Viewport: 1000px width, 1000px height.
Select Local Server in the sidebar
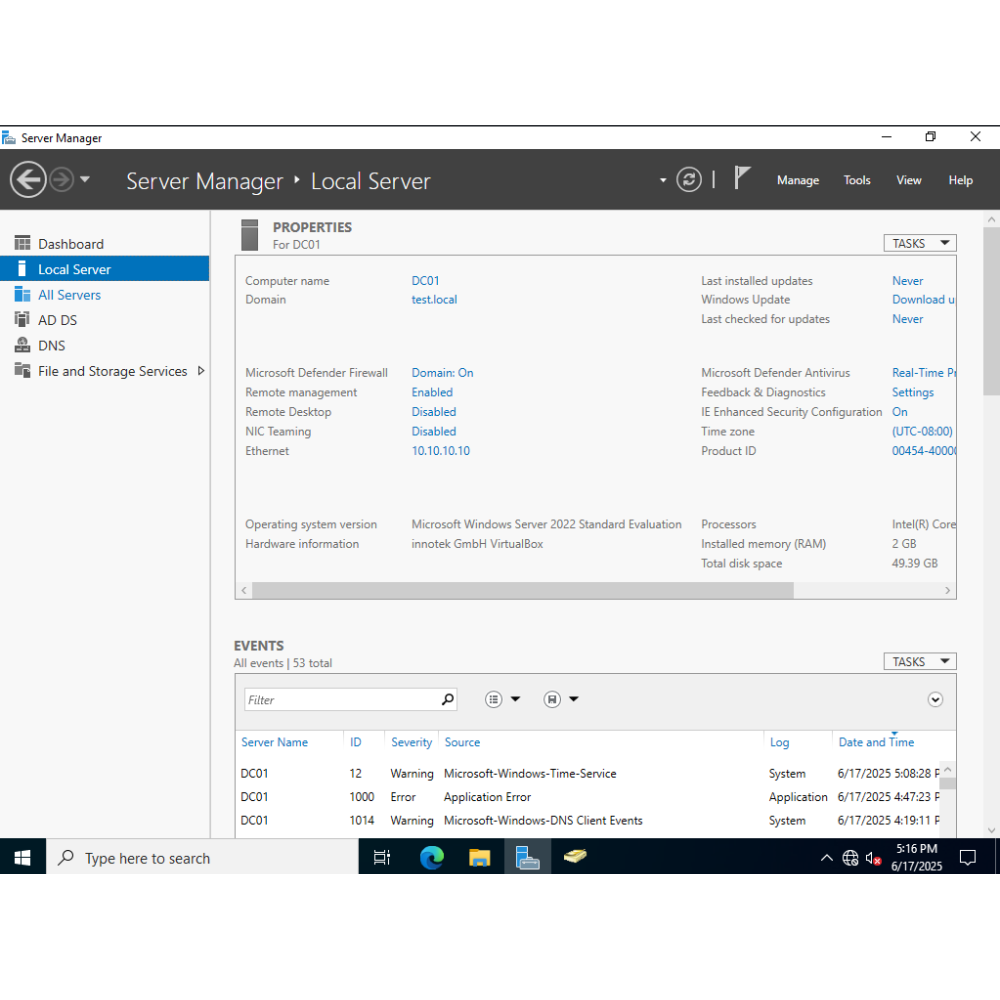tap(105, 269)
